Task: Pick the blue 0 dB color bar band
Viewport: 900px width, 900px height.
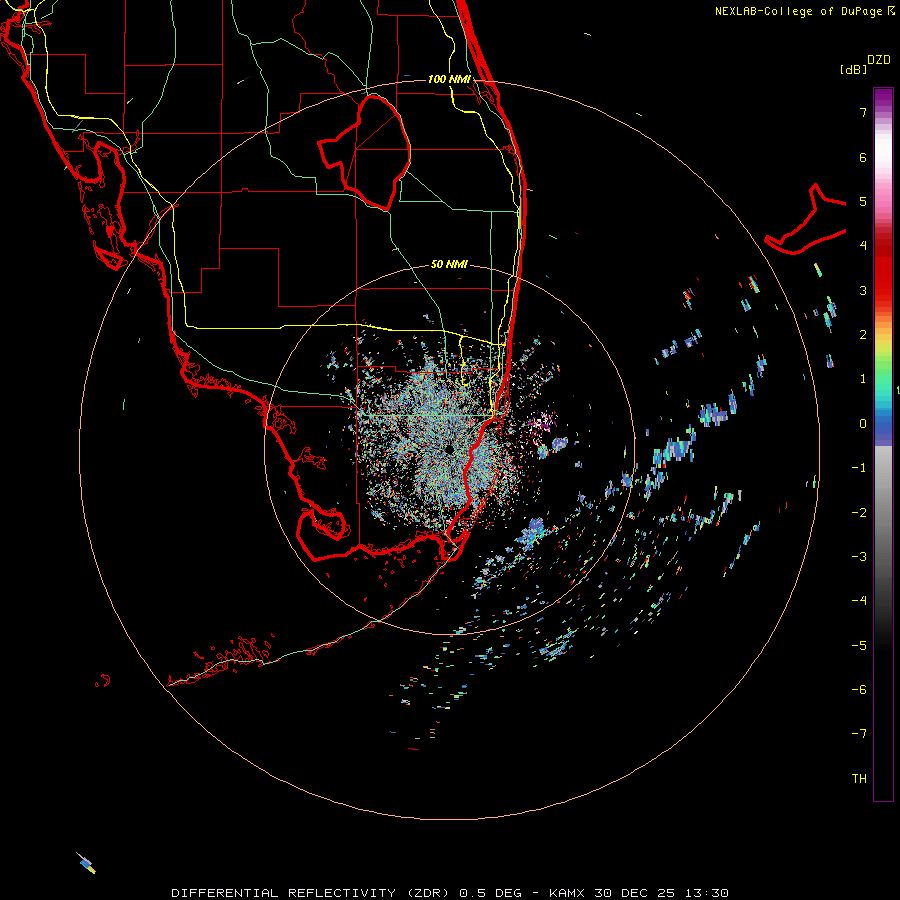Action: (x=883, y=423)
